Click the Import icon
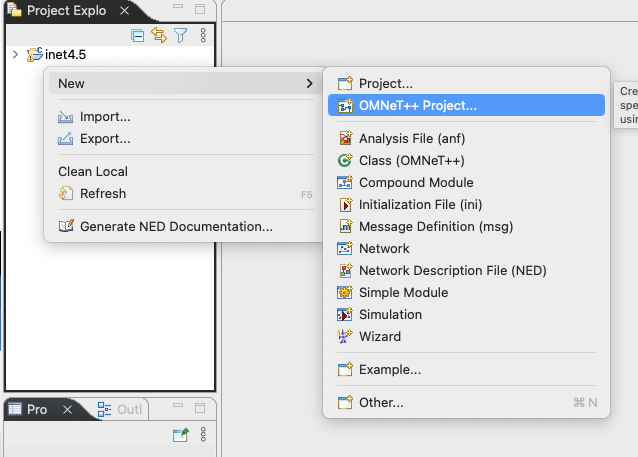 [66, 117]
